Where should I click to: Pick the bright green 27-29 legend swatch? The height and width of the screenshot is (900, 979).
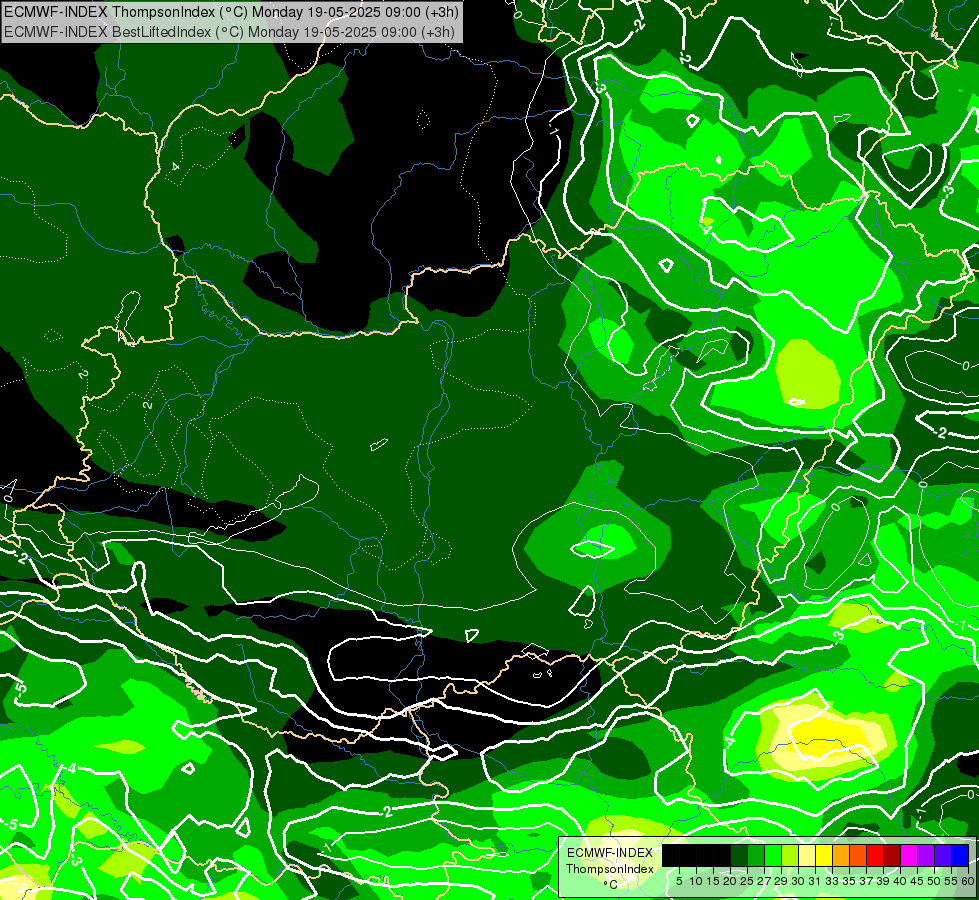[773, 855]
